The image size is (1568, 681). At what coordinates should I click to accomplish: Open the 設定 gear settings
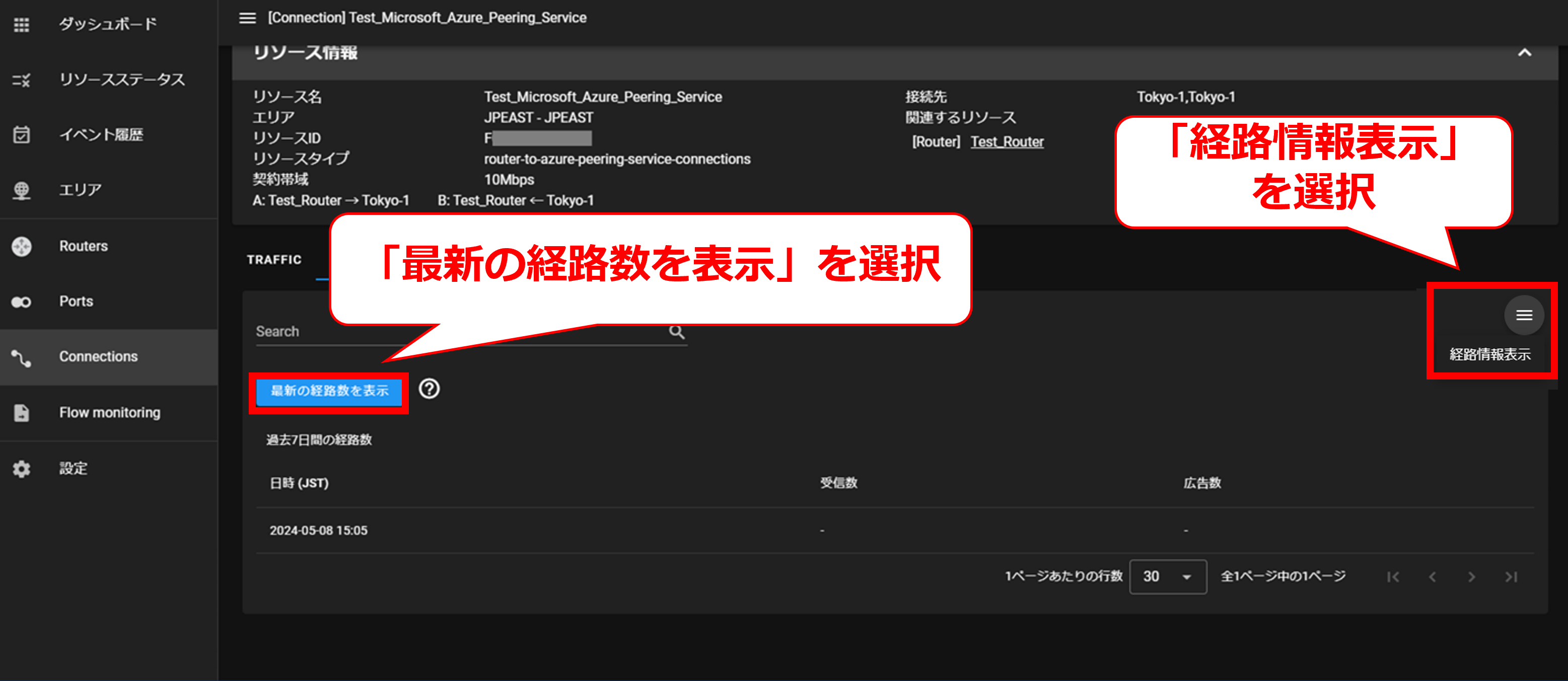tap(21, 469)
